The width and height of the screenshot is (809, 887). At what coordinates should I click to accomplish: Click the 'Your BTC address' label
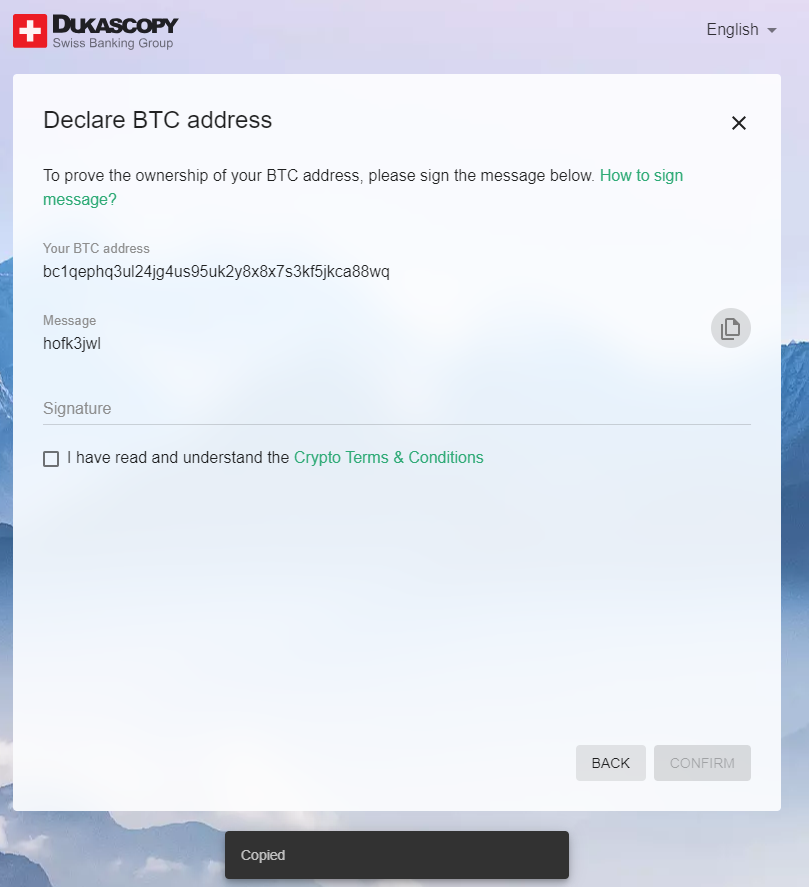pyautogui.click(x=96, y=248)
